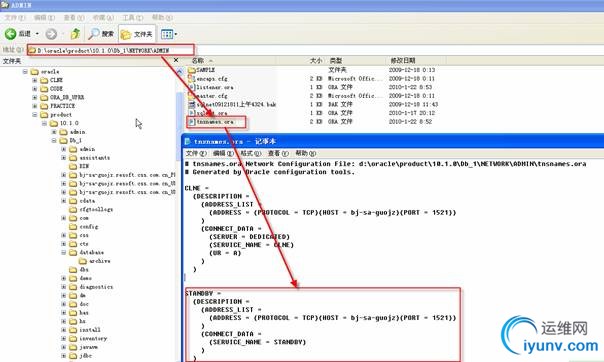Click the '2009-12-18 11:43' date cell
604x362 pixels.
(x=413, y=104)
